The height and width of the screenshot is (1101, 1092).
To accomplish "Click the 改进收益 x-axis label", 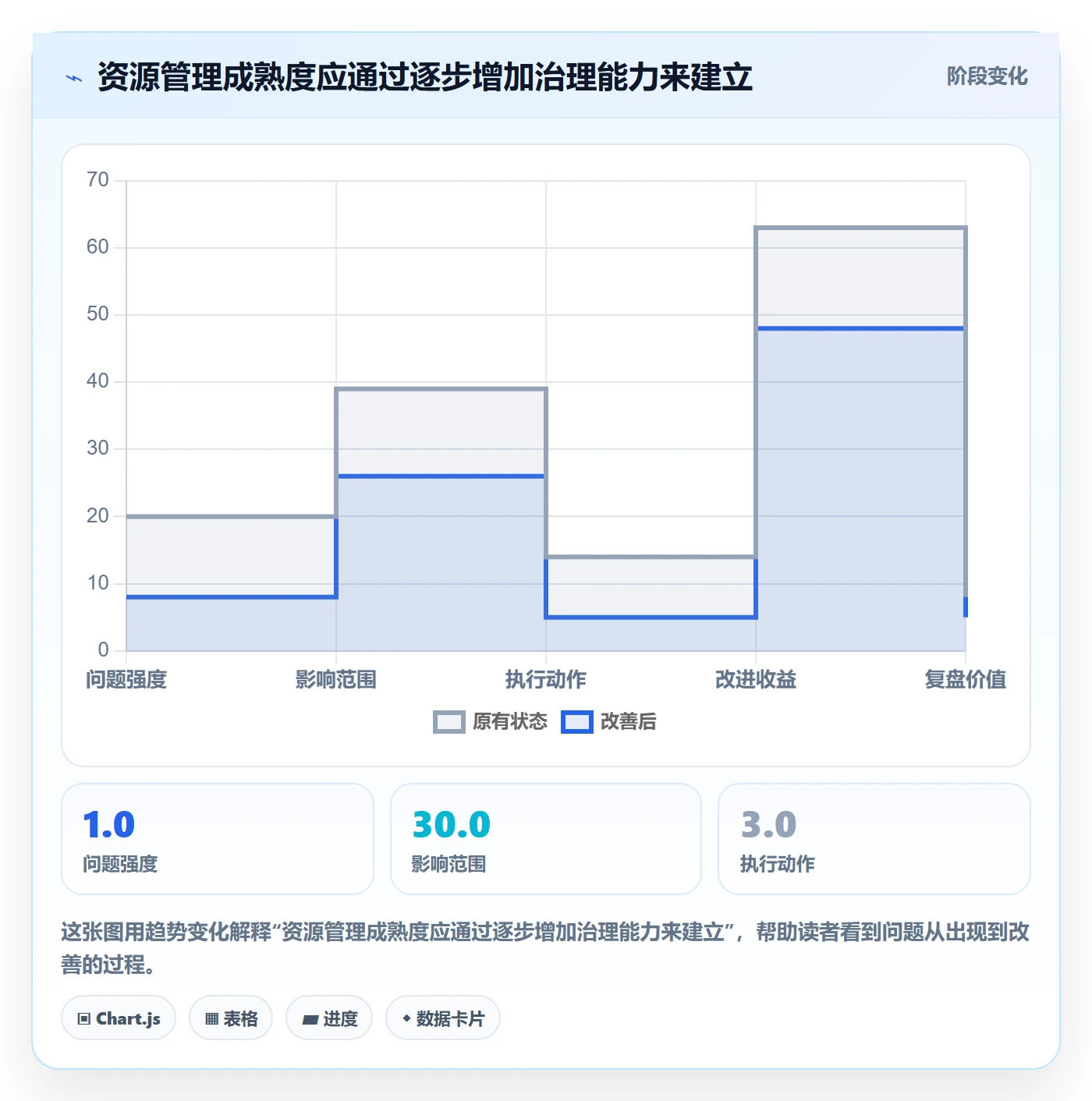I will tap(756, 680).
